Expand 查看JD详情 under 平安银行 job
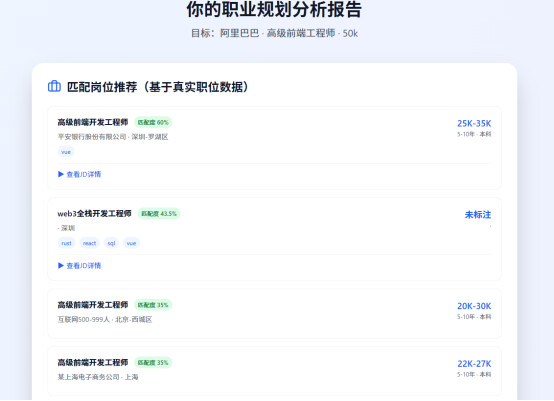This screenshot has width=554, height=401. 79,174
